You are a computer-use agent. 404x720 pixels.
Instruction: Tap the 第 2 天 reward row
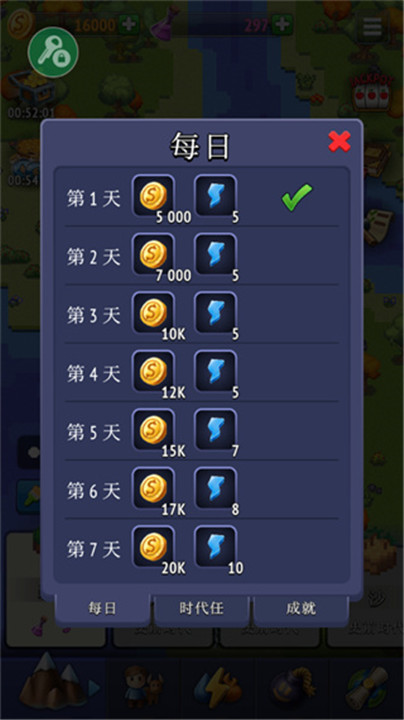[202, 255]
